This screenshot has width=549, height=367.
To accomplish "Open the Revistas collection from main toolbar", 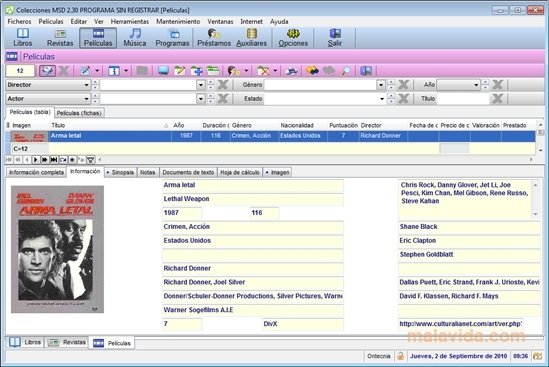I will coord(60,38).
